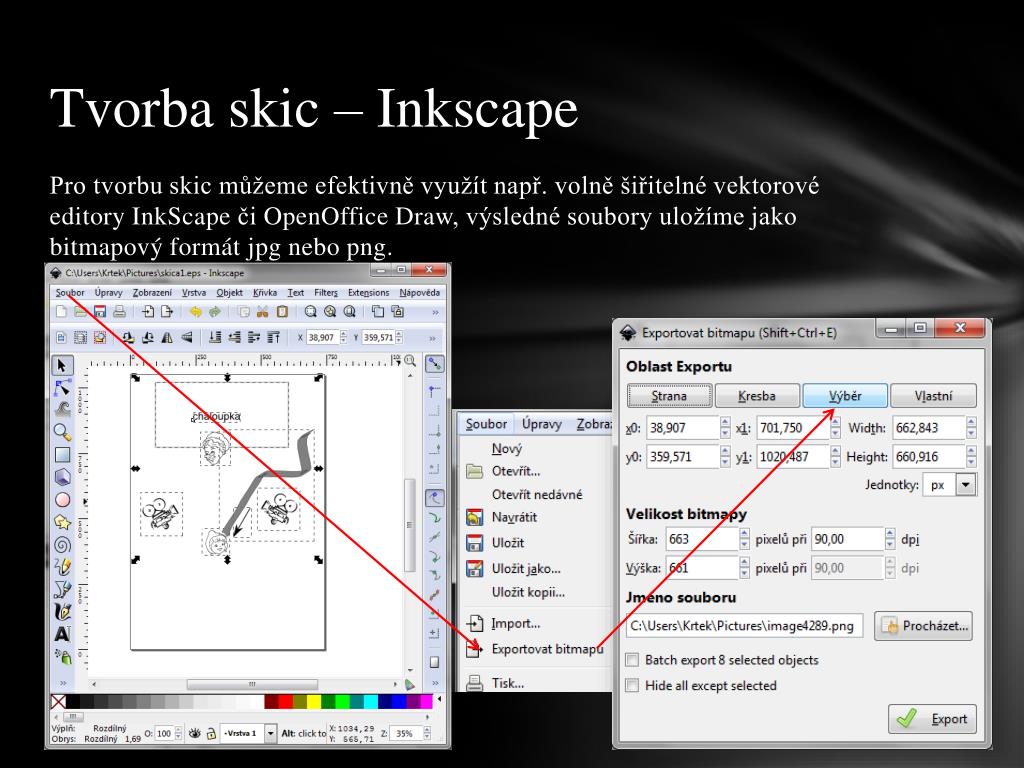The height and width of the screenshot is (768, 1024).
Task: Toggle the Enable snapping button atop snap bar
Action: click(x=434, y=364)
